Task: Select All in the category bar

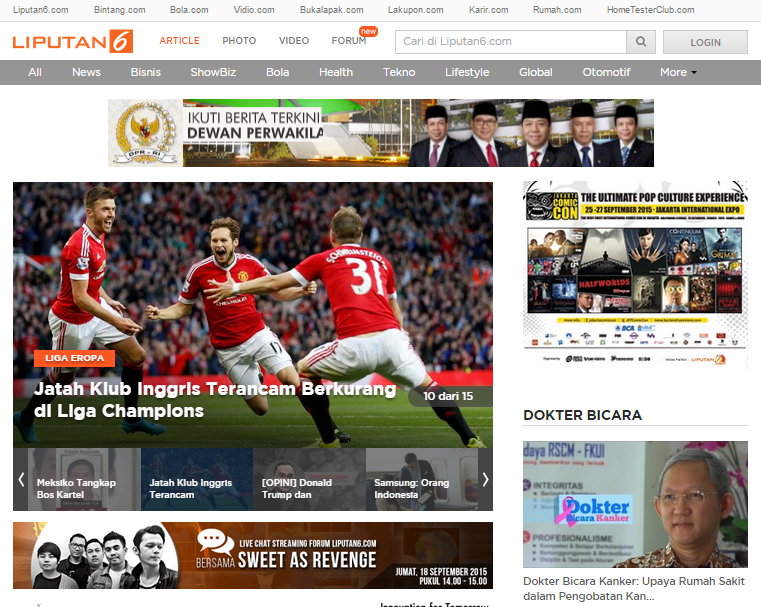Action: [35, 72]
